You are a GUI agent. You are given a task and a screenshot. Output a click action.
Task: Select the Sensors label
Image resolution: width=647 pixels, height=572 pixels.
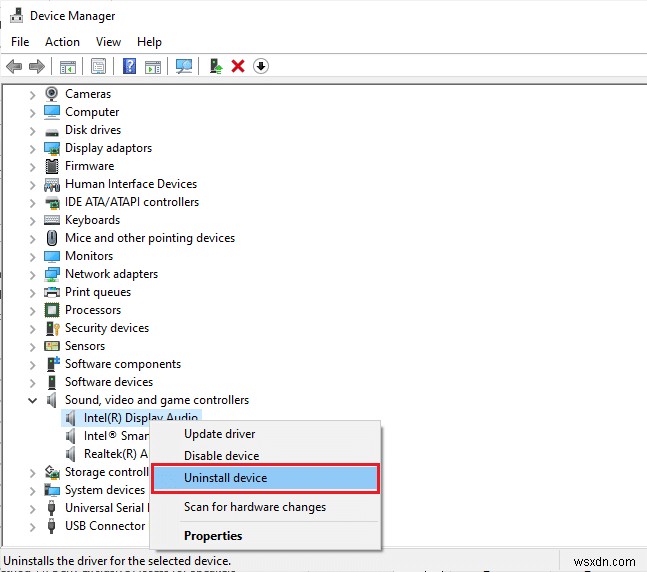85,346
